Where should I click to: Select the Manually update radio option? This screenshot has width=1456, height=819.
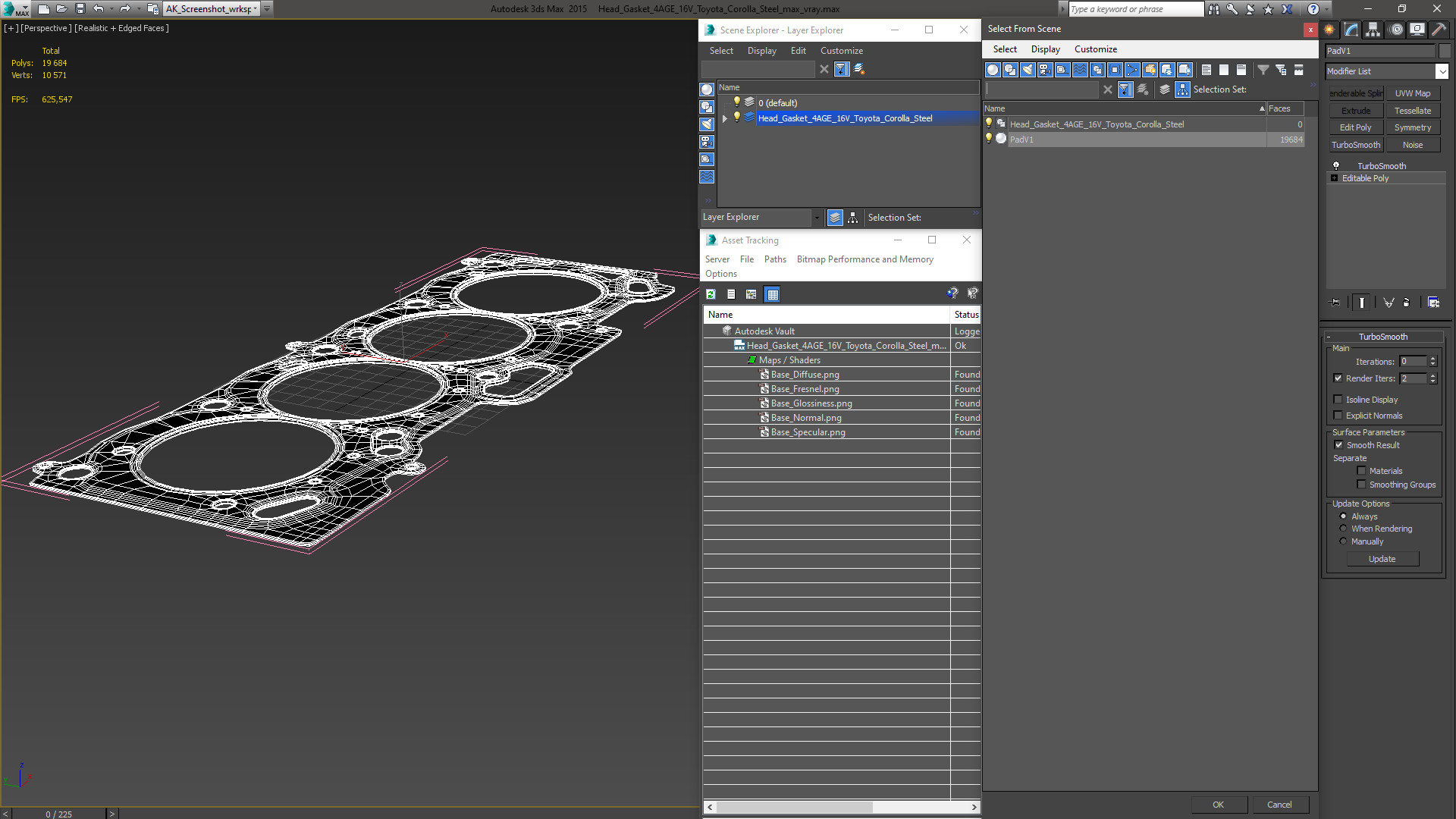point(1344,541)
